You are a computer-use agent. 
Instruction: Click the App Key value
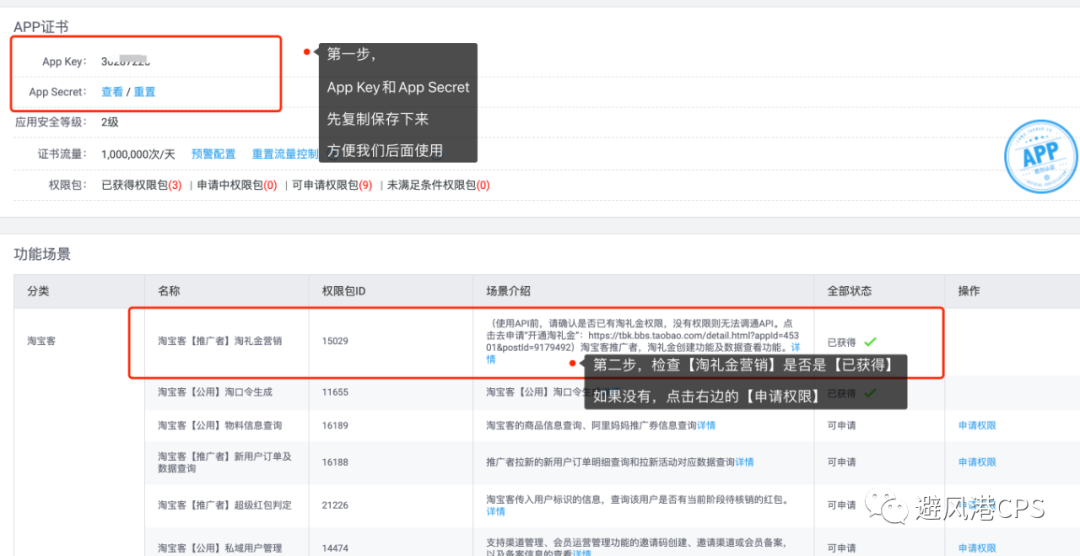[x=126, y=61]
